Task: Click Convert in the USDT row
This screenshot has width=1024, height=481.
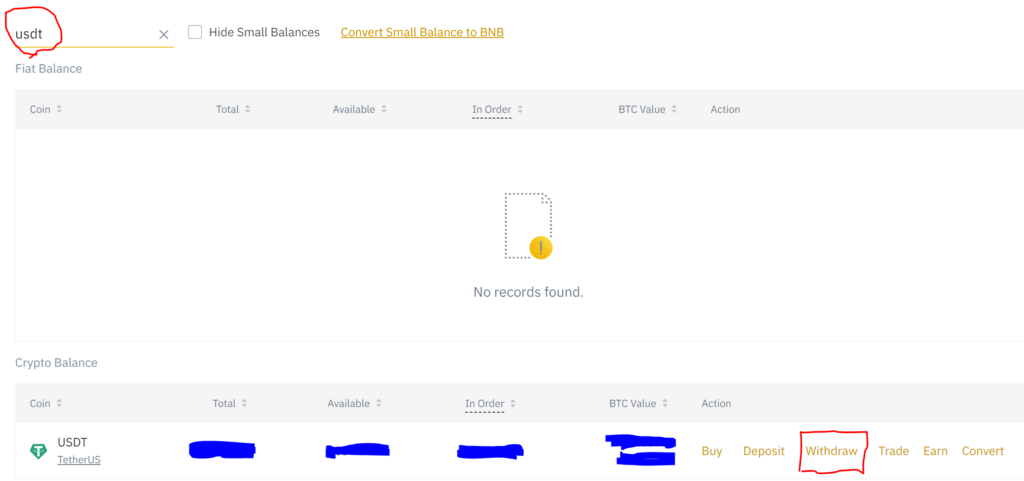Action: coord(983,451)
